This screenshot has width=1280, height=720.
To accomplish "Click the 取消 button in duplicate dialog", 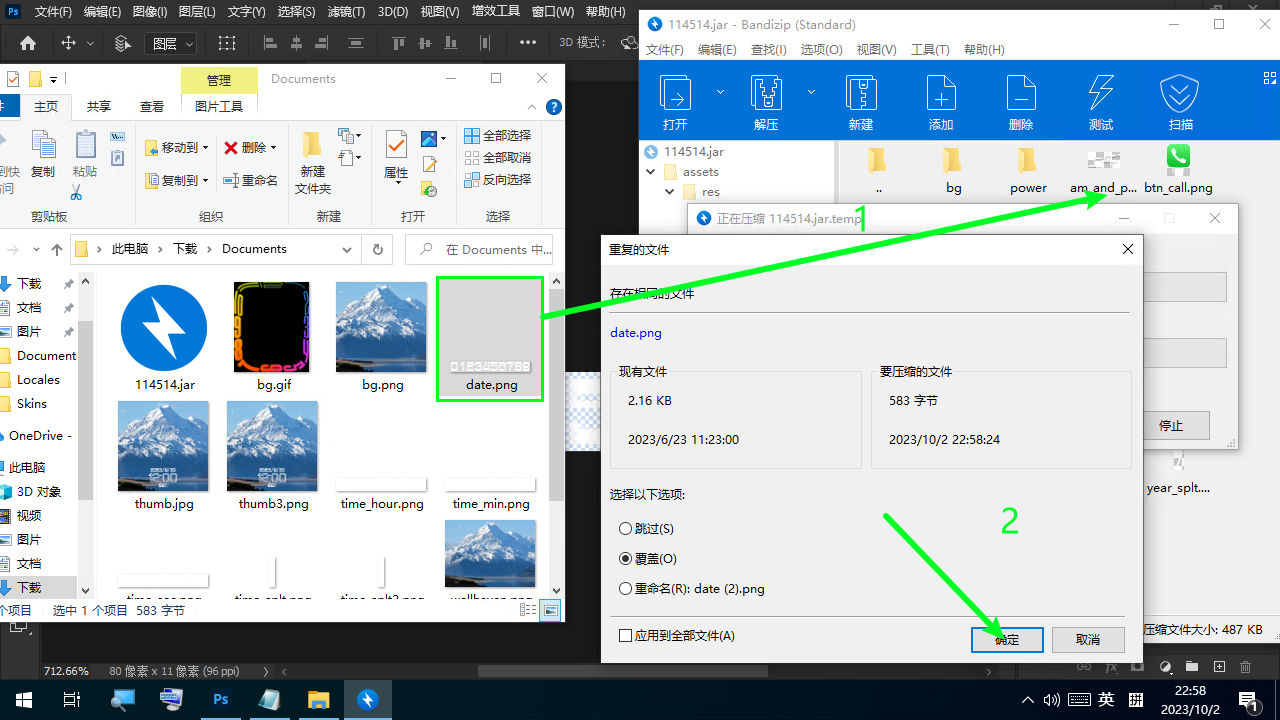I will (x=1087, y=640).
